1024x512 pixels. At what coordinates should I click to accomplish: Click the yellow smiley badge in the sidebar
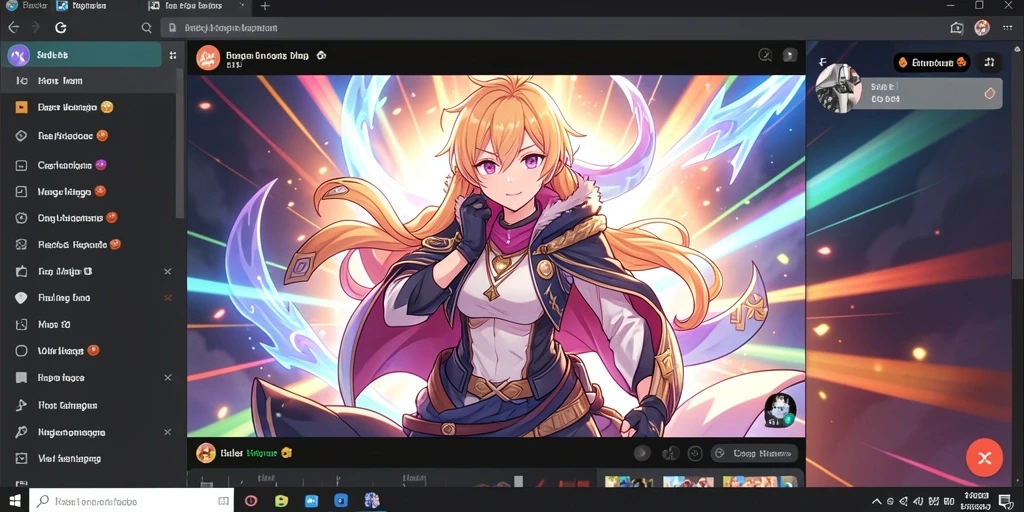[x=107, y=107]
